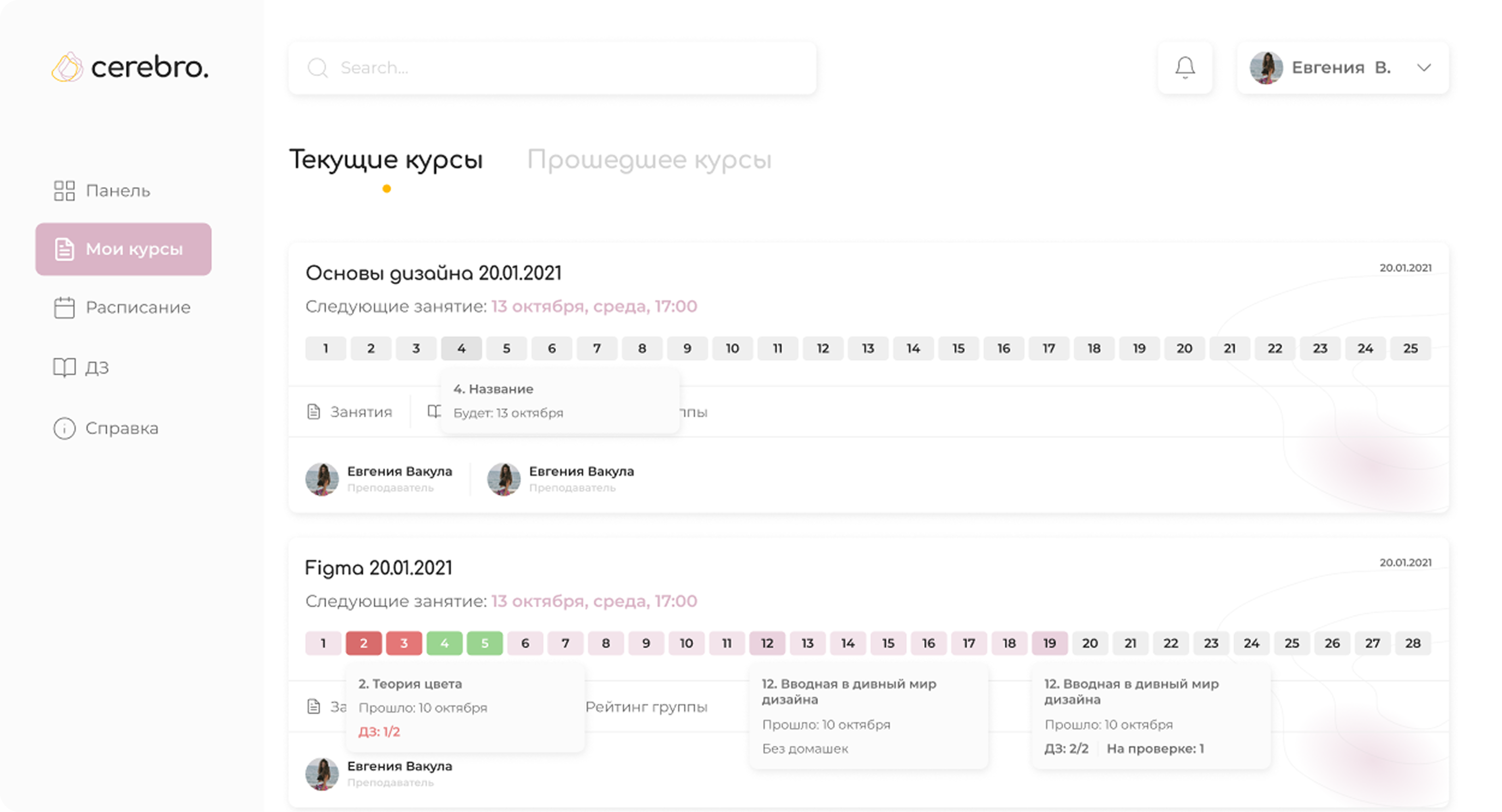Click the ДЗ open book icon
1502x812 pixels.
click(64, 367)
